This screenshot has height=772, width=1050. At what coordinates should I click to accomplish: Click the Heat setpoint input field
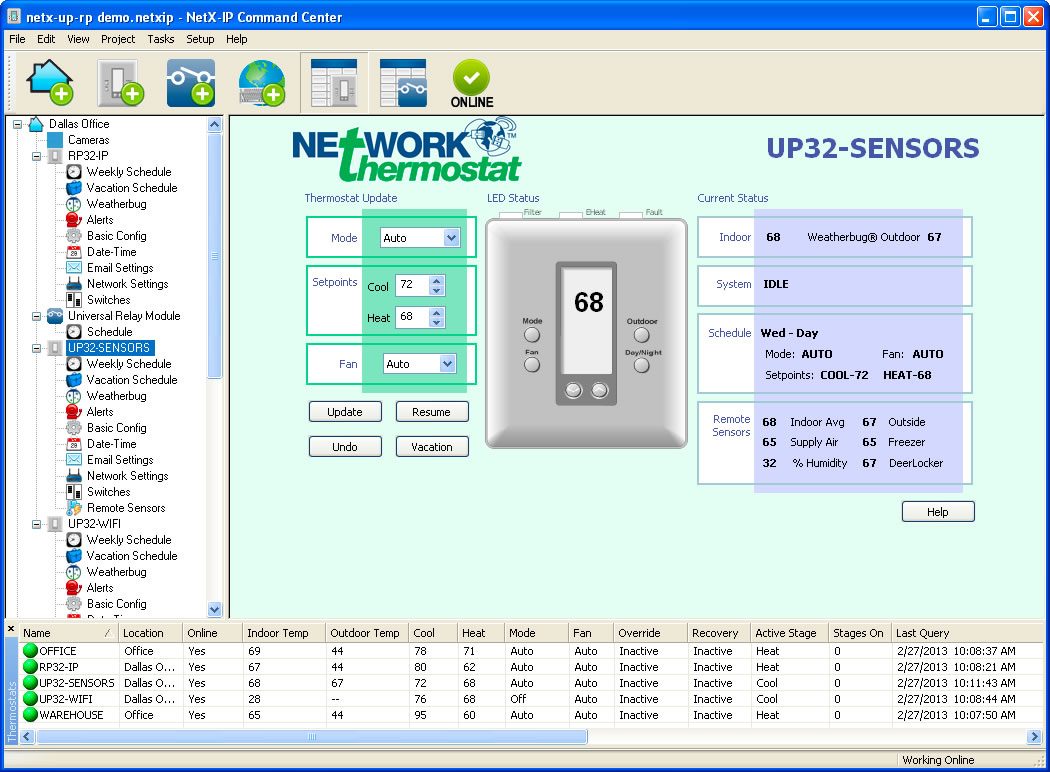click(412, 317)
